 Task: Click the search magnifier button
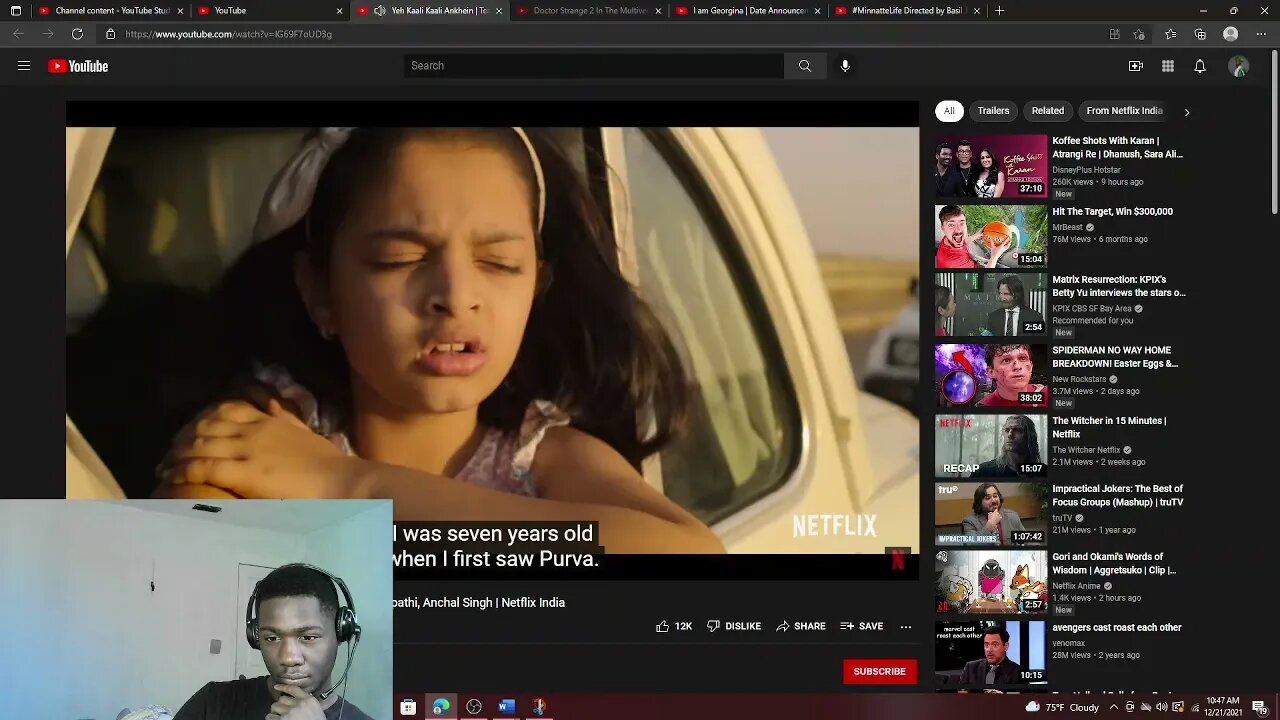(805, 66)
